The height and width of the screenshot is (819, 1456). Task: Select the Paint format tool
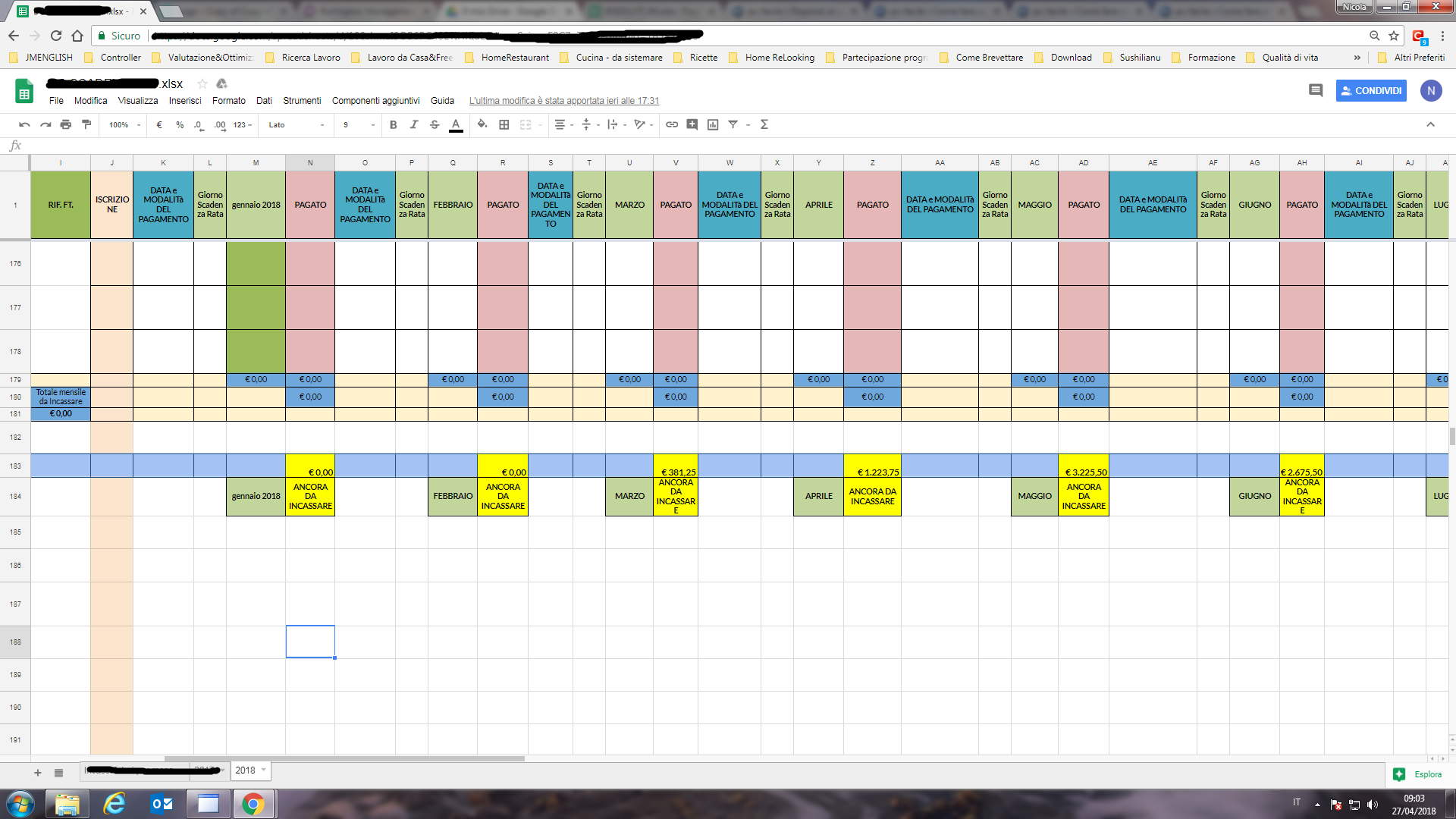tap(86, 124)
